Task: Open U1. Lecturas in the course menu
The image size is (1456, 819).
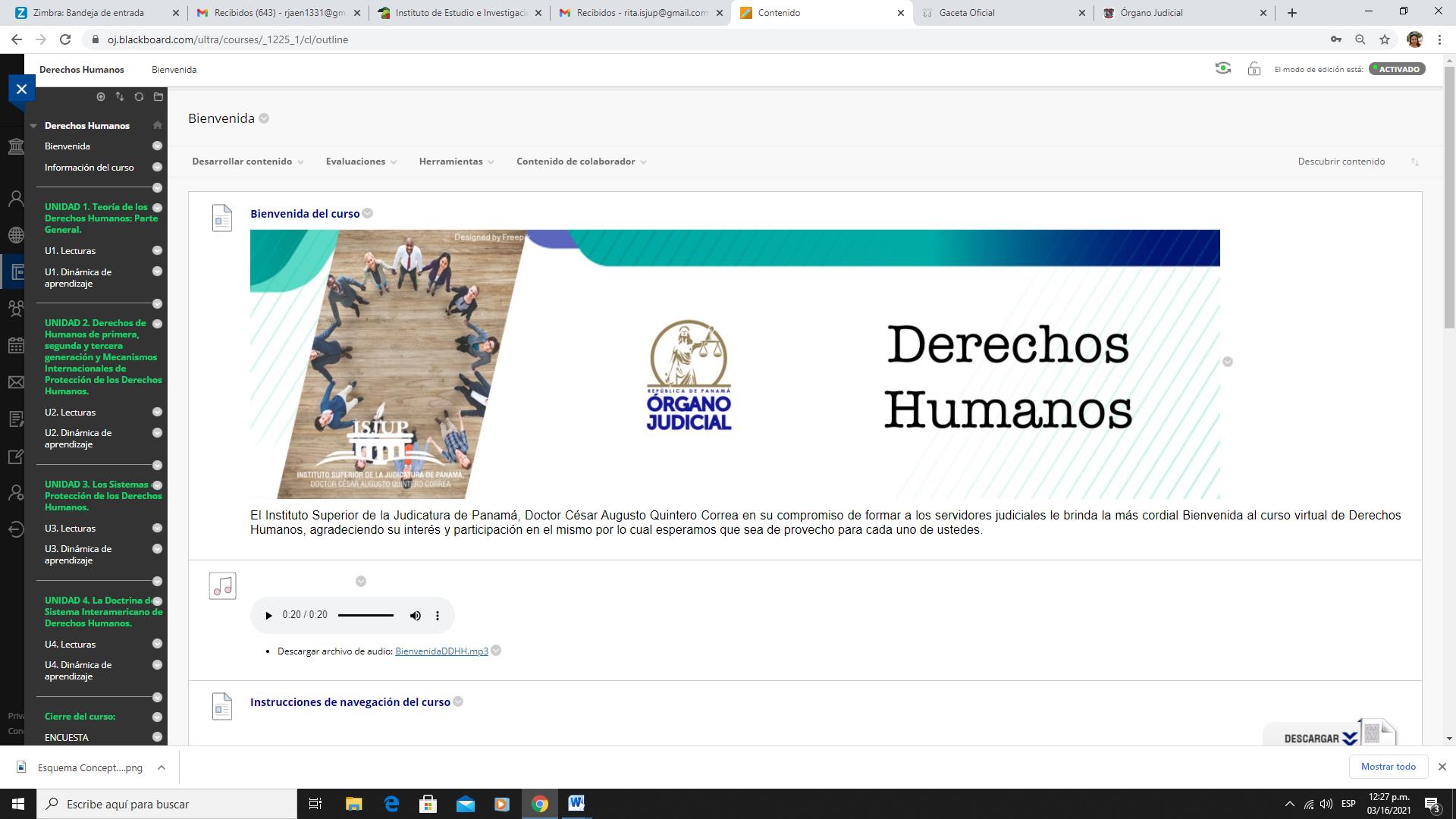Action: (70, 251)
